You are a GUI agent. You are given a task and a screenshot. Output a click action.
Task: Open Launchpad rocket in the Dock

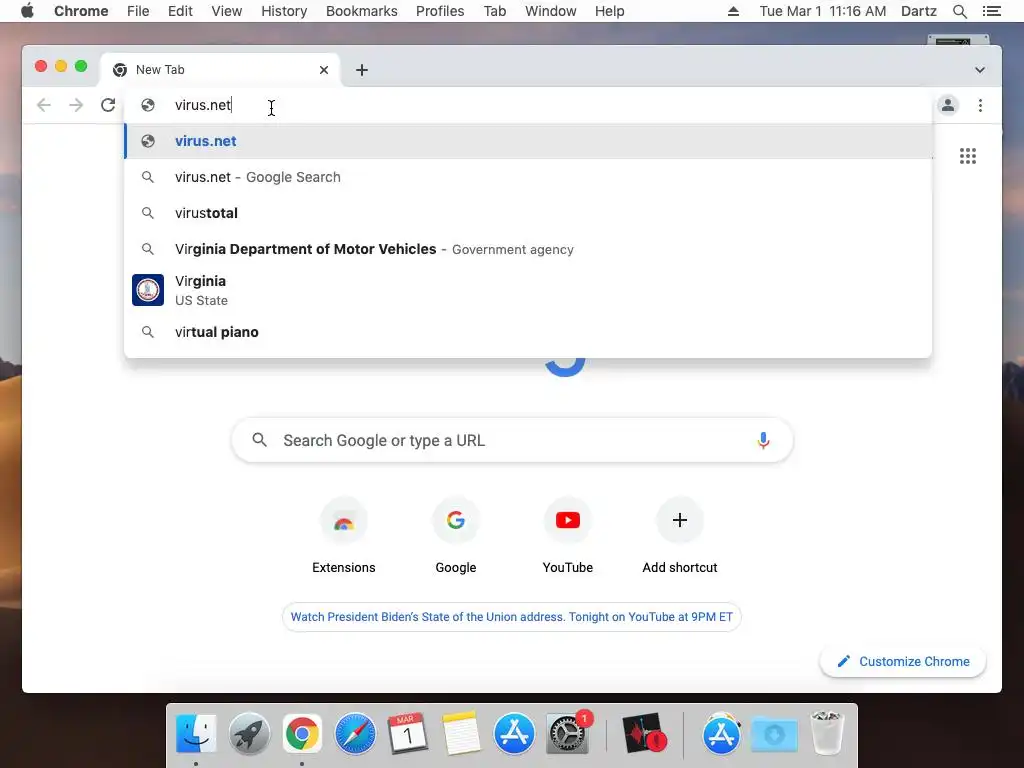249,733
